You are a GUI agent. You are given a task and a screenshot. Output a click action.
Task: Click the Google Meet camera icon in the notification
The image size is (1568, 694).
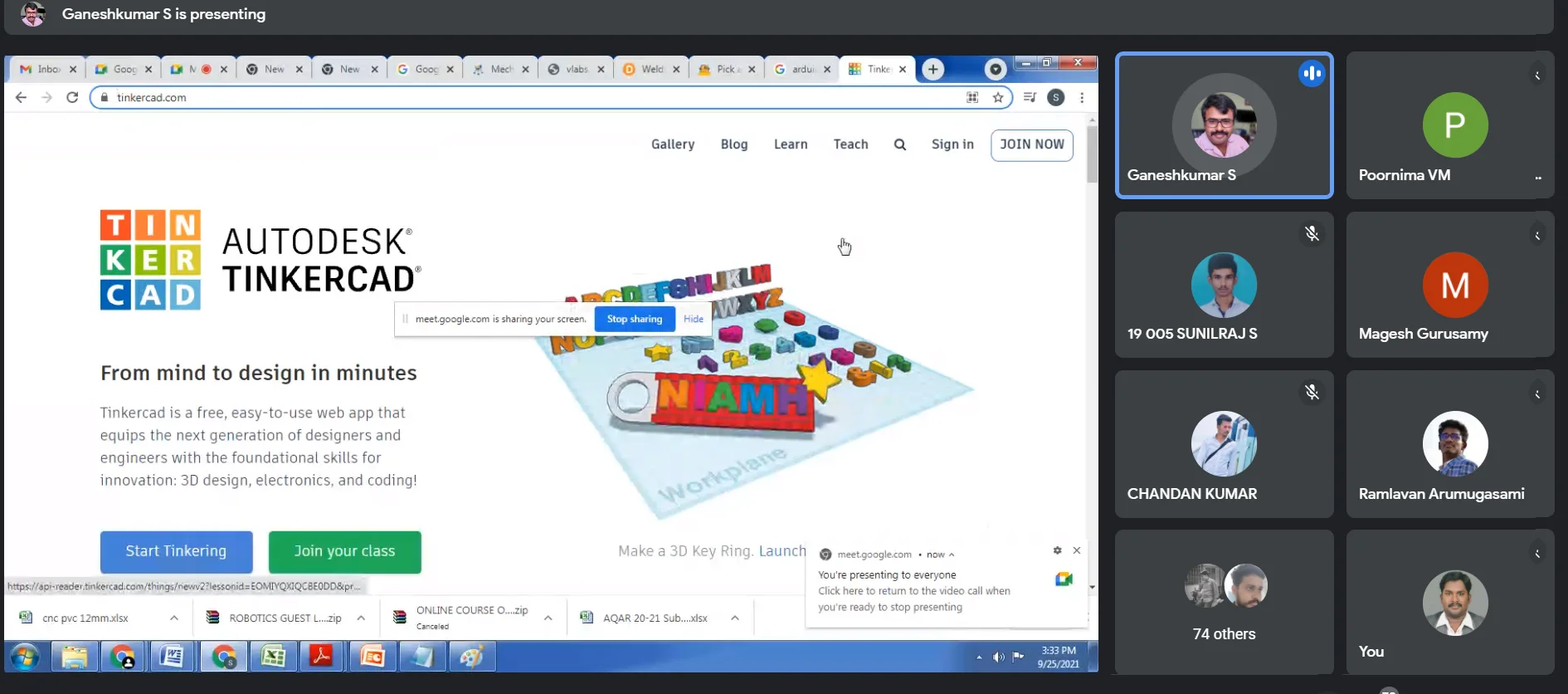(x=1064, y=579)
